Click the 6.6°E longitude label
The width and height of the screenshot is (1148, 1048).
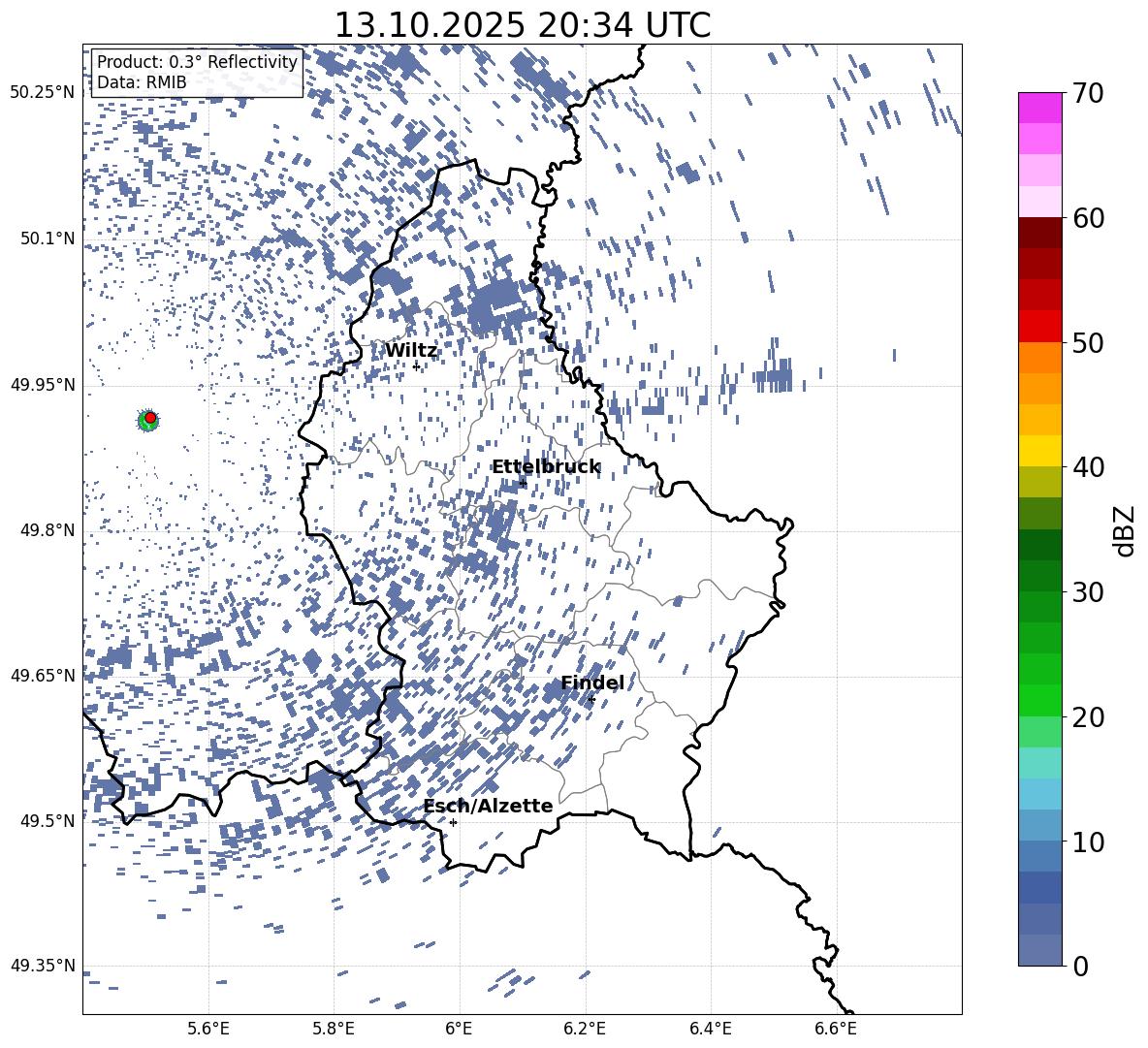[x=836, y=1029]
